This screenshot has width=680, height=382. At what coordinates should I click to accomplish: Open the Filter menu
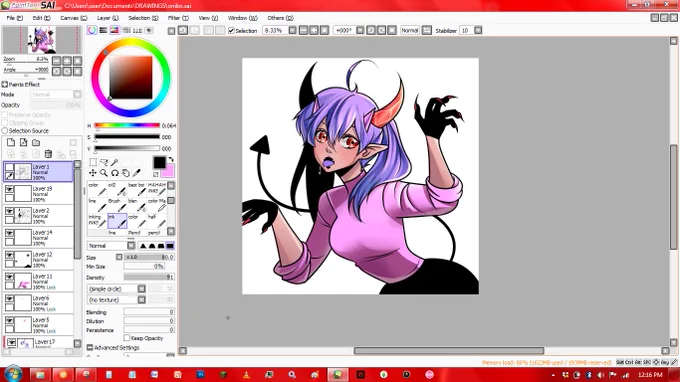178,18
